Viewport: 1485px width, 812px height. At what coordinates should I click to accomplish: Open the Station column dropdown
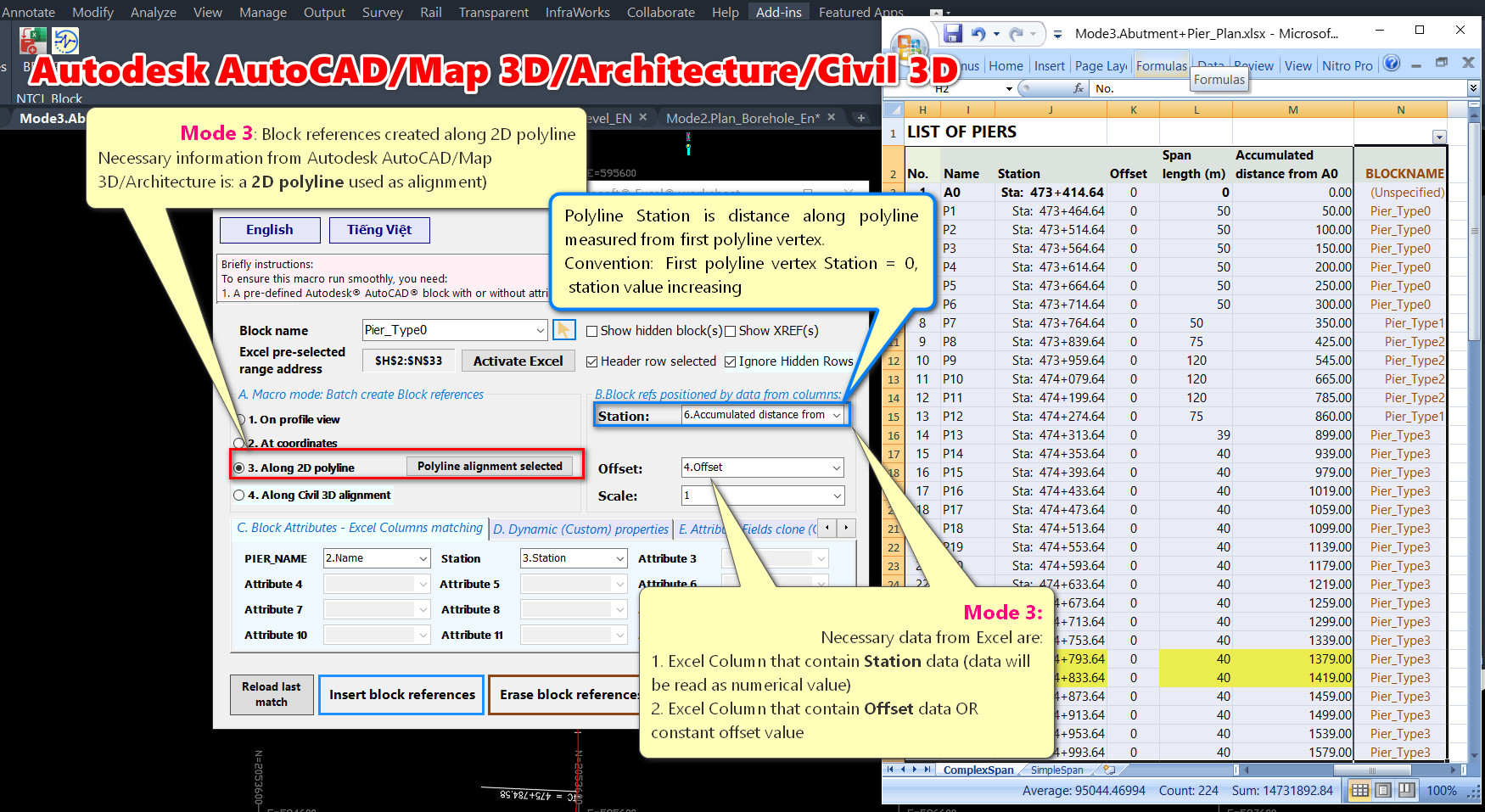pos(837,415)
